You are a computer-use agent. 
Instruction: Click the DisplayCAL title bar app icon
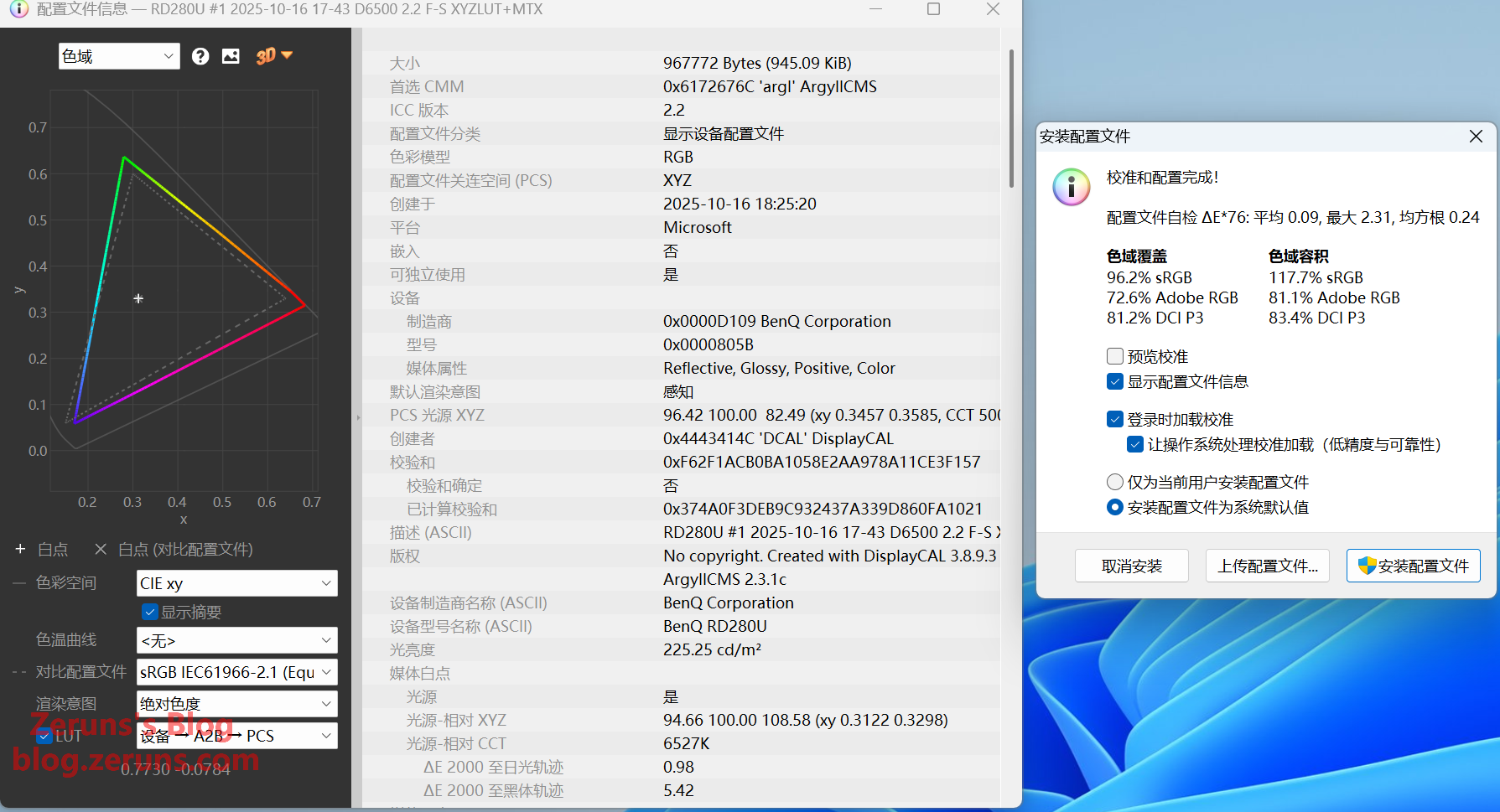tap(18, 9)
